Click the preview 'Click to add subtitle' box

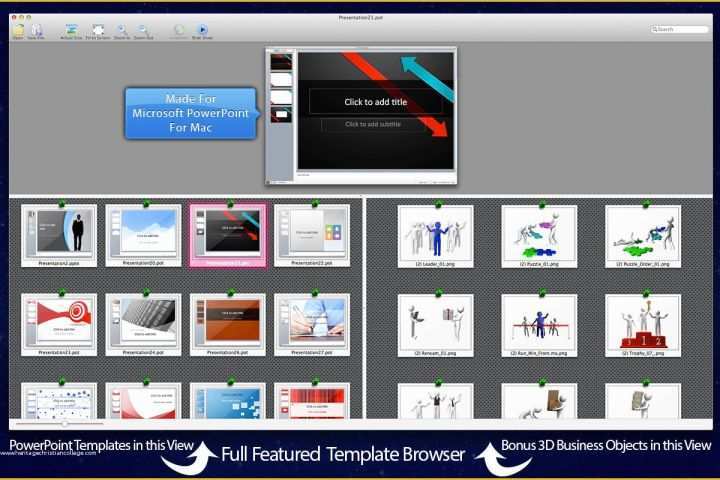point(373,124)
